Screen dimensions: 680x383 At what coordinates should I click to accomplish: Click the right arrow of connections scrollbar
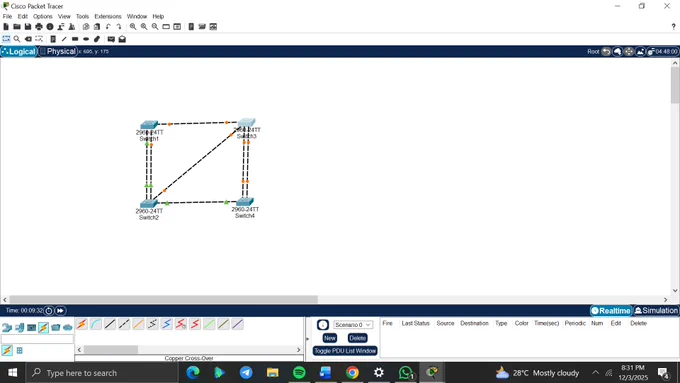[298, 350]
